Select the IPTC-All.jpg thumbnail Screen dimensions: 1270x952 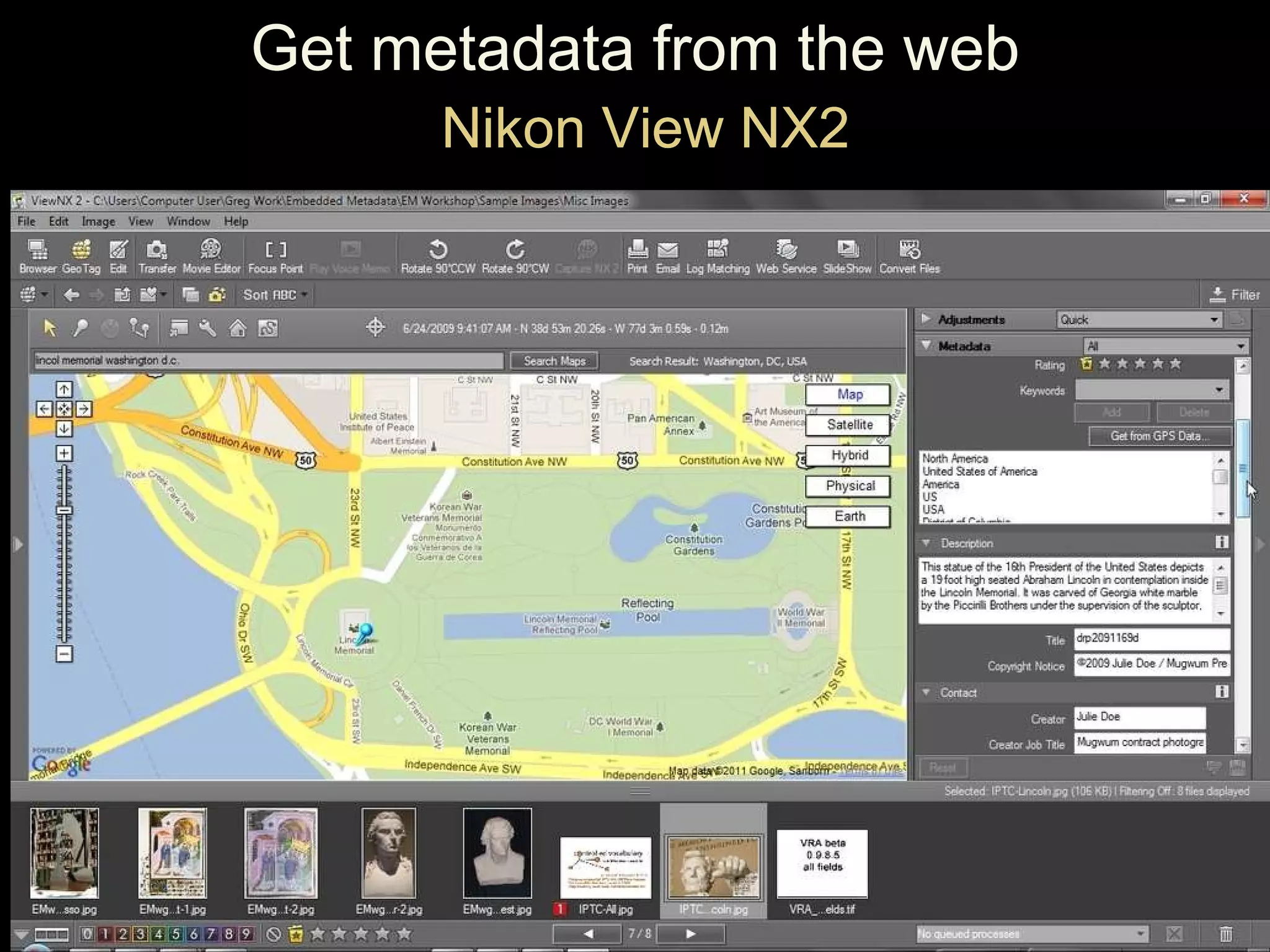tap(606, 868)
